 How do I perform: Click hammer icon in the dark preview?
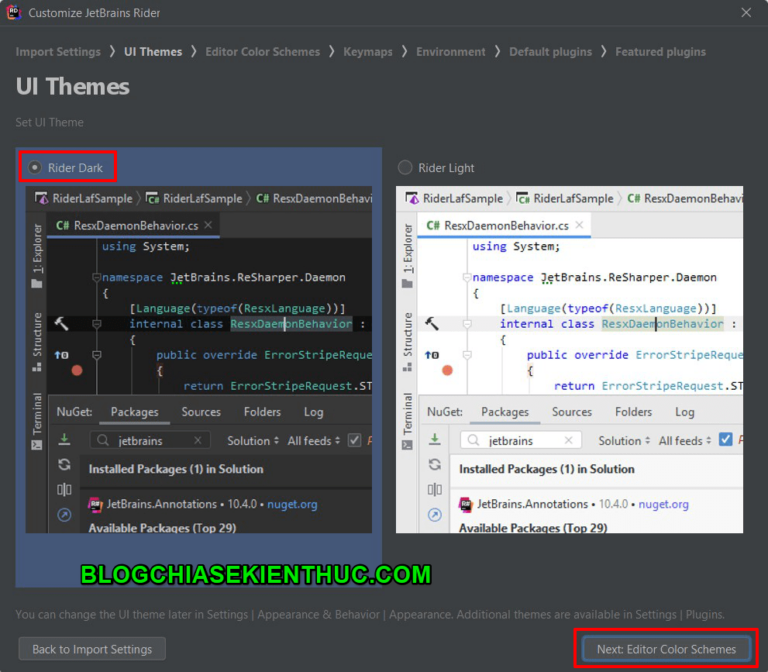[x=62, y=323]
